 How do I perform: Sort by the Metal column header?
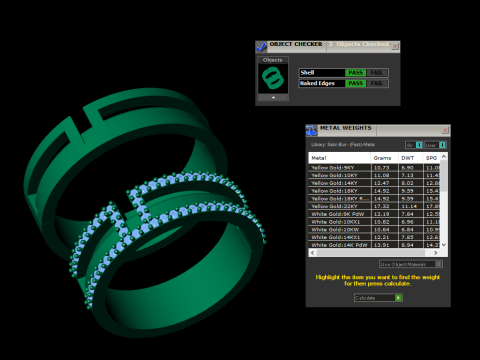[x=339, y=158]
